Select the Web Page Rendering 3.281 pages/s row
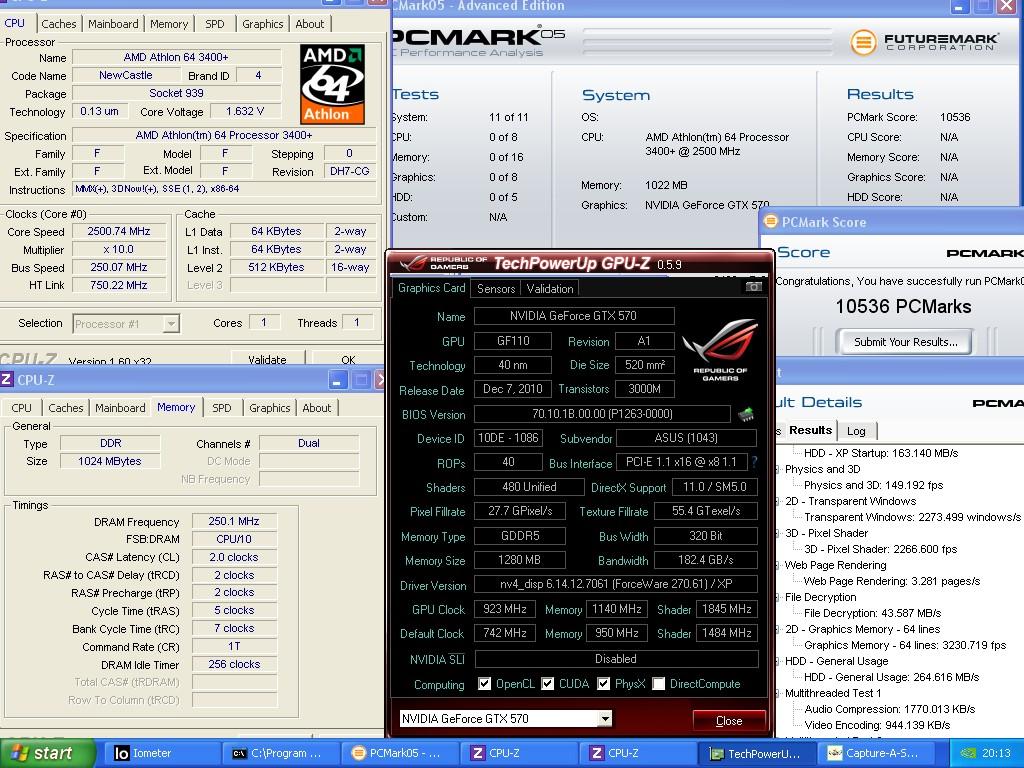The image size is (1024, 768). (x=891, y=581)
